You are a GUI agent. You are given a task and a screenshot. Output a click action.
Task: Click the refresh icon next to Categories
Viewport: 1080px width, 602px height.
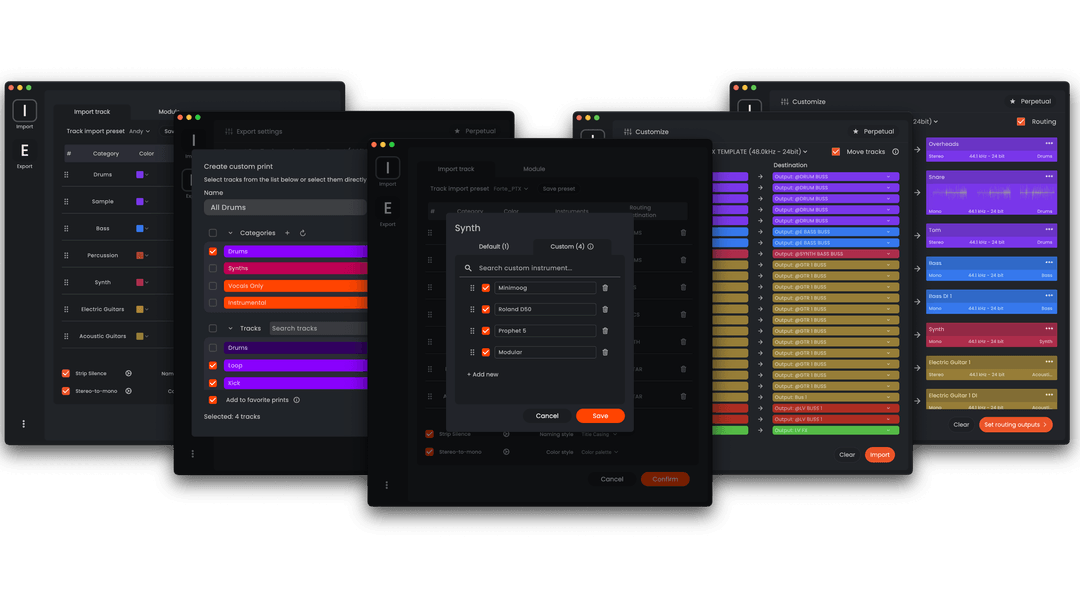[304, 233]
